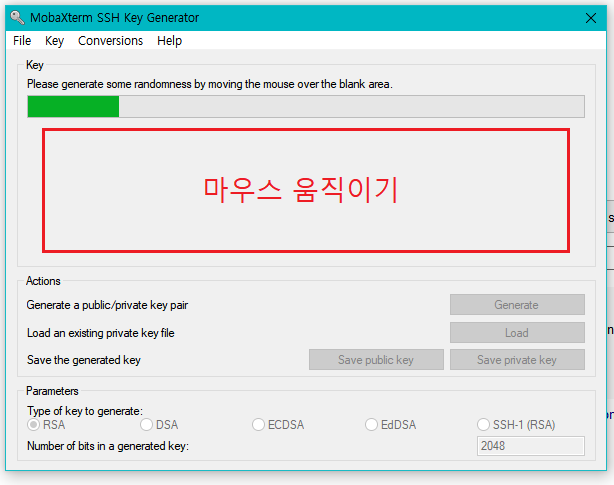Click the number of bits field showing 2048
The width and height of the screenshot is (614, 485).
pyautogui.click(x=531, y=446)
